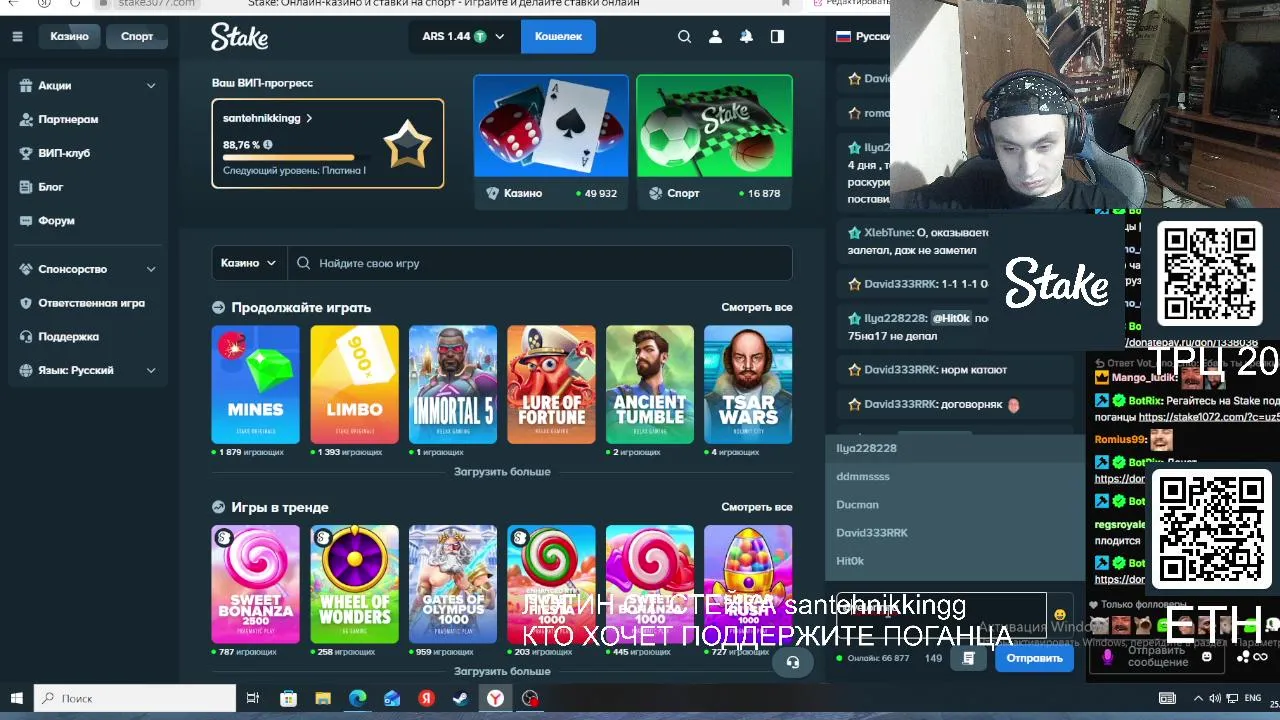This screenshot has width=1280, height=720.
Task: Click the Акции gift icon
Action: click(26, 85)
